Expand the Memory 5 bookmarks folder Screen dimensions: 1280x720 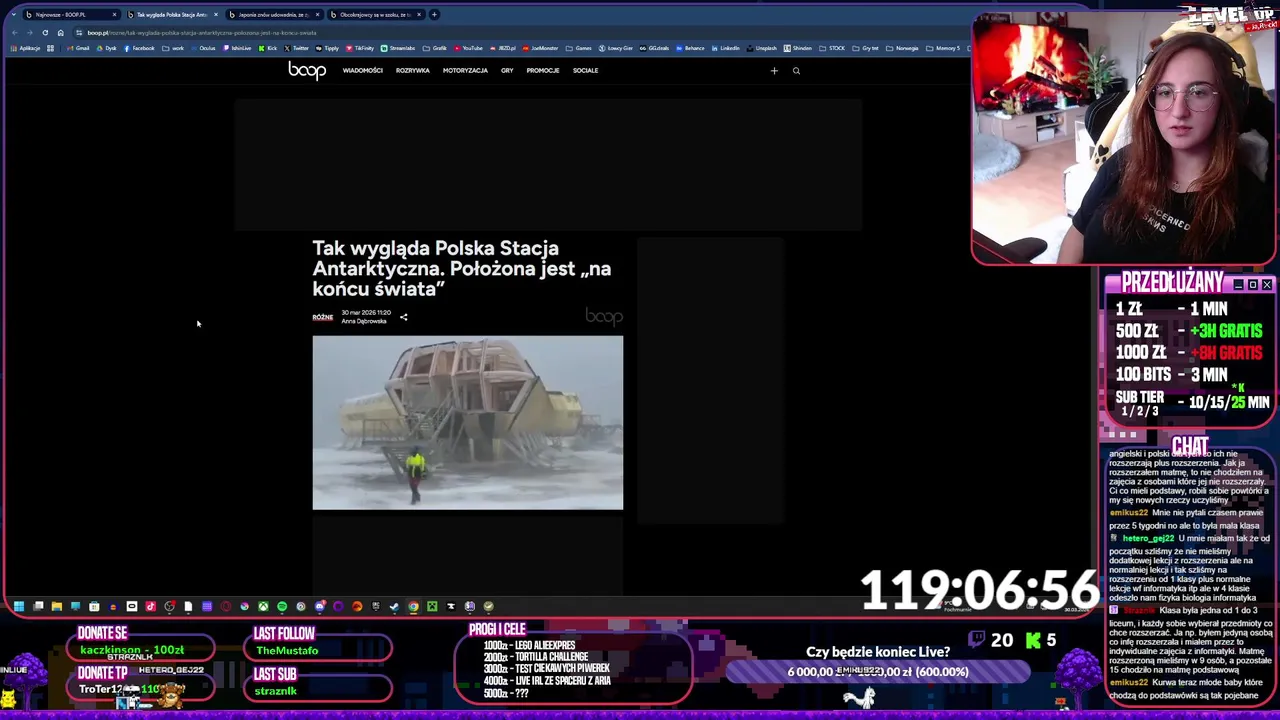pyautogui.click(x=944, y=48)
